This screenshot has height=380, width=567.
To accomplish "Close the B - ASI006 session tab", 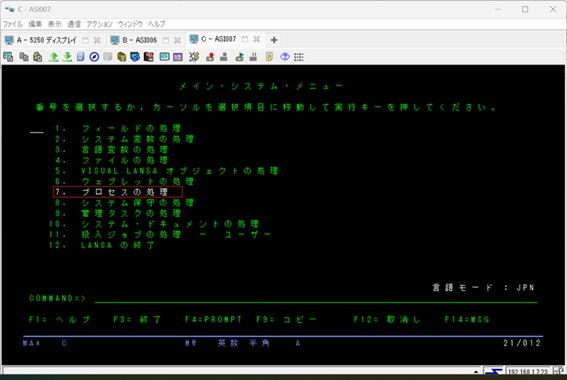I will (x=177, y=40).
